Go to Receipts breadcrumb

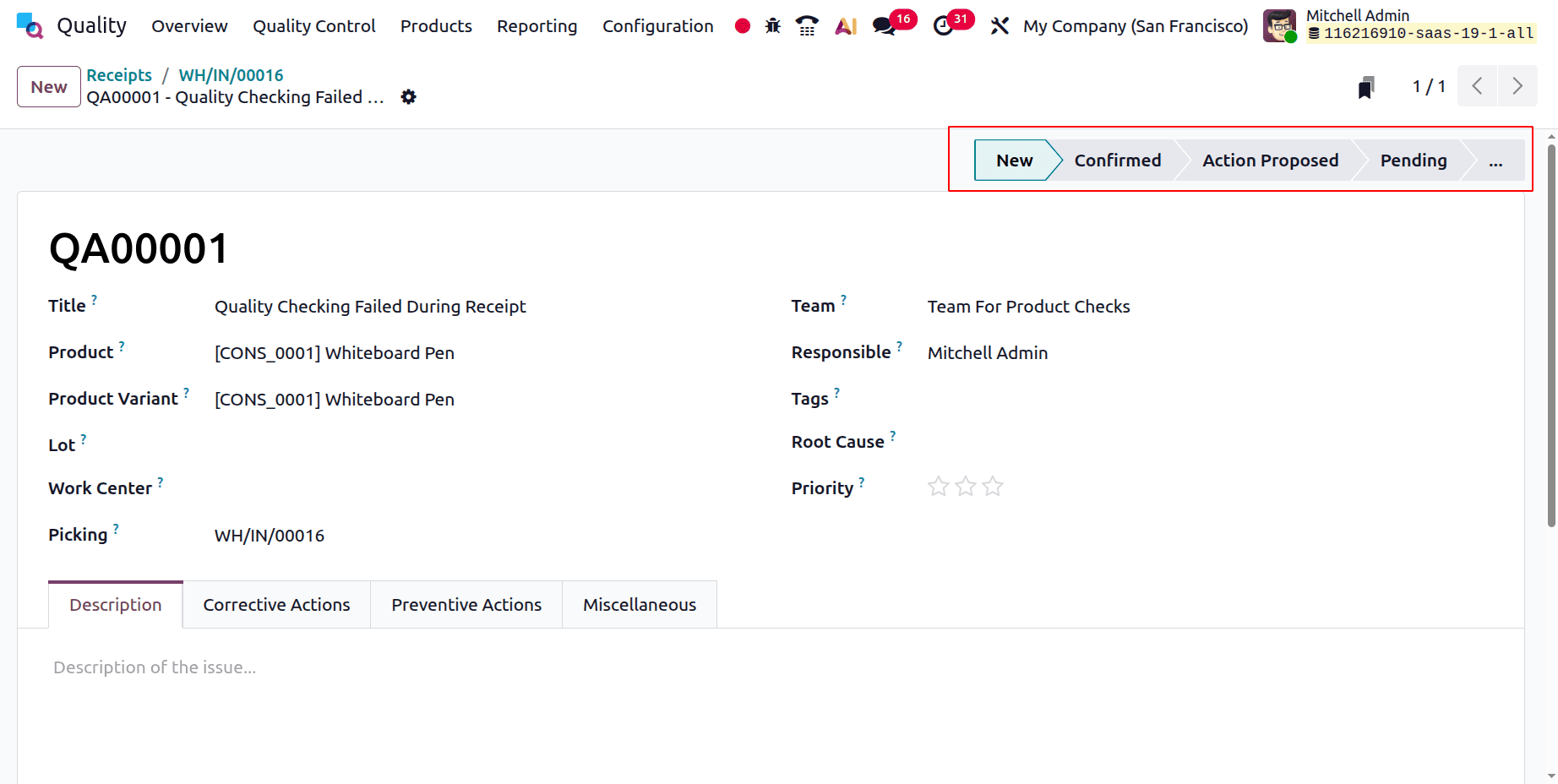click(x=119, y=75)
